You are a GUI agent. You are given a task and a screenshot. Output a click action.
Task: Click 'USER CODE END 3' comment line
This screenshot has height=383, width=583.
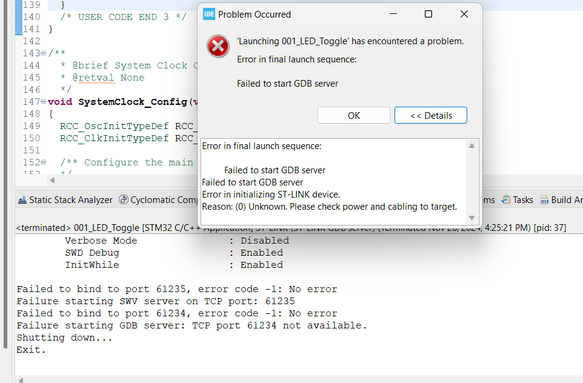[123, 17]
